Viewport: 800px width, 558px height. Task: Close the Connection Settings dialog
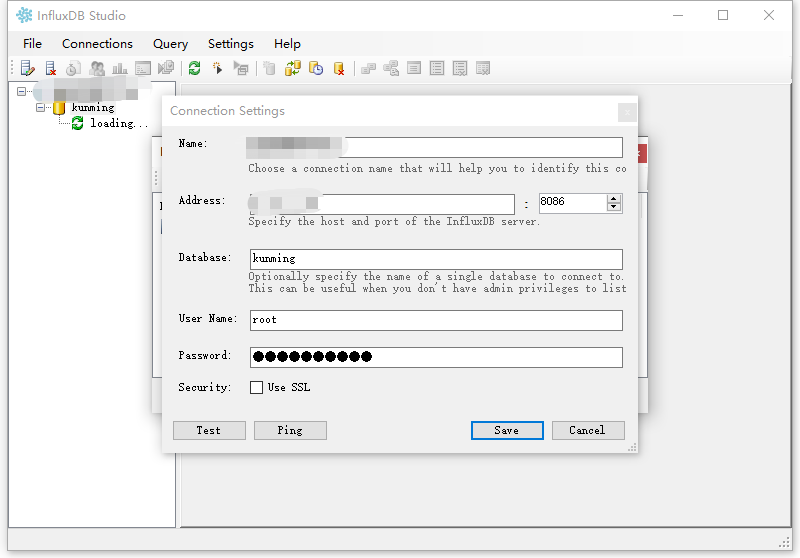627,112
